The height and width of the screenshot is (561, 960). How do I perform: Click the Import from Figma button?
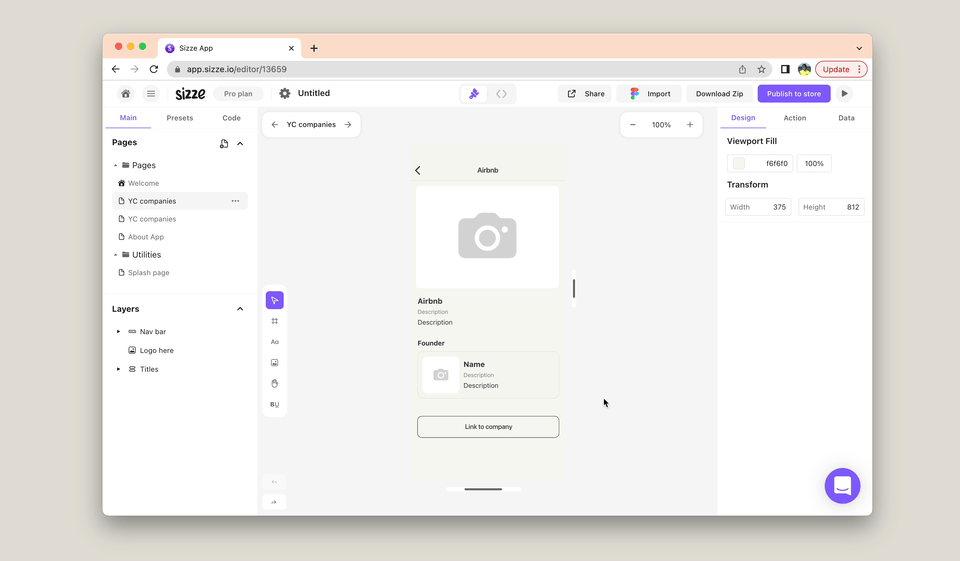coord(649,94)
